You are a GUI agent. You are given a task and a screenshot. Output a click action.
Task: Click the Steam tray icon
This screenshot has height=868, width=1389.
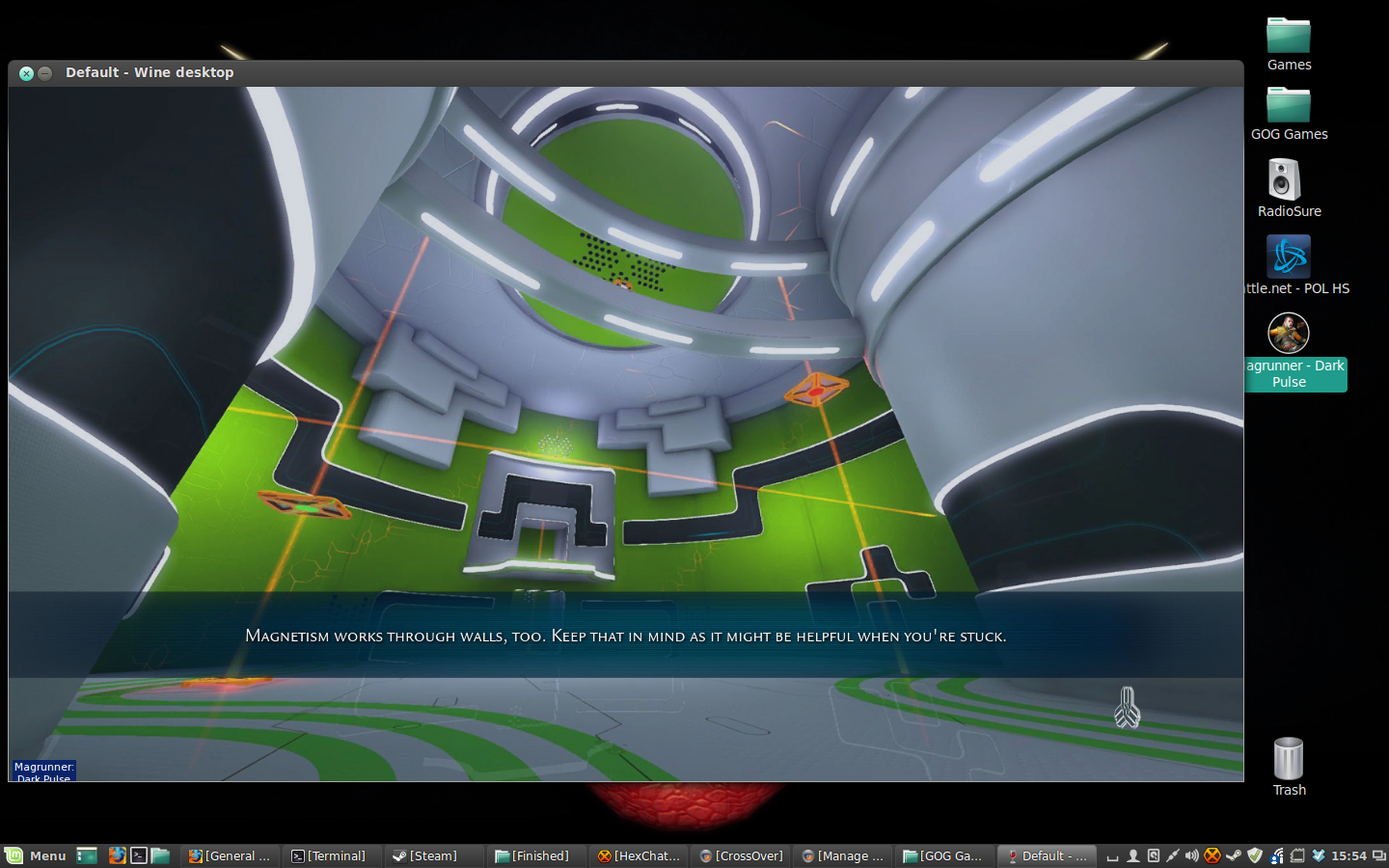[1234, 855]
